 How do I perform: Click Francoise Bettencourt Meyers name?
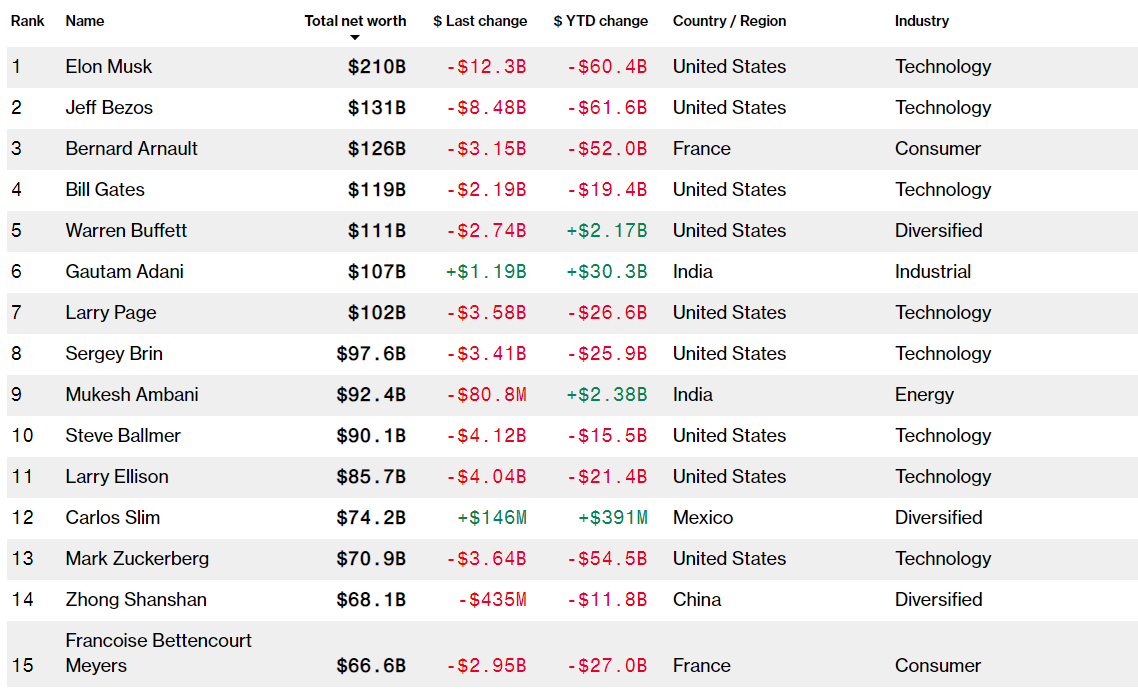(158, 652)
